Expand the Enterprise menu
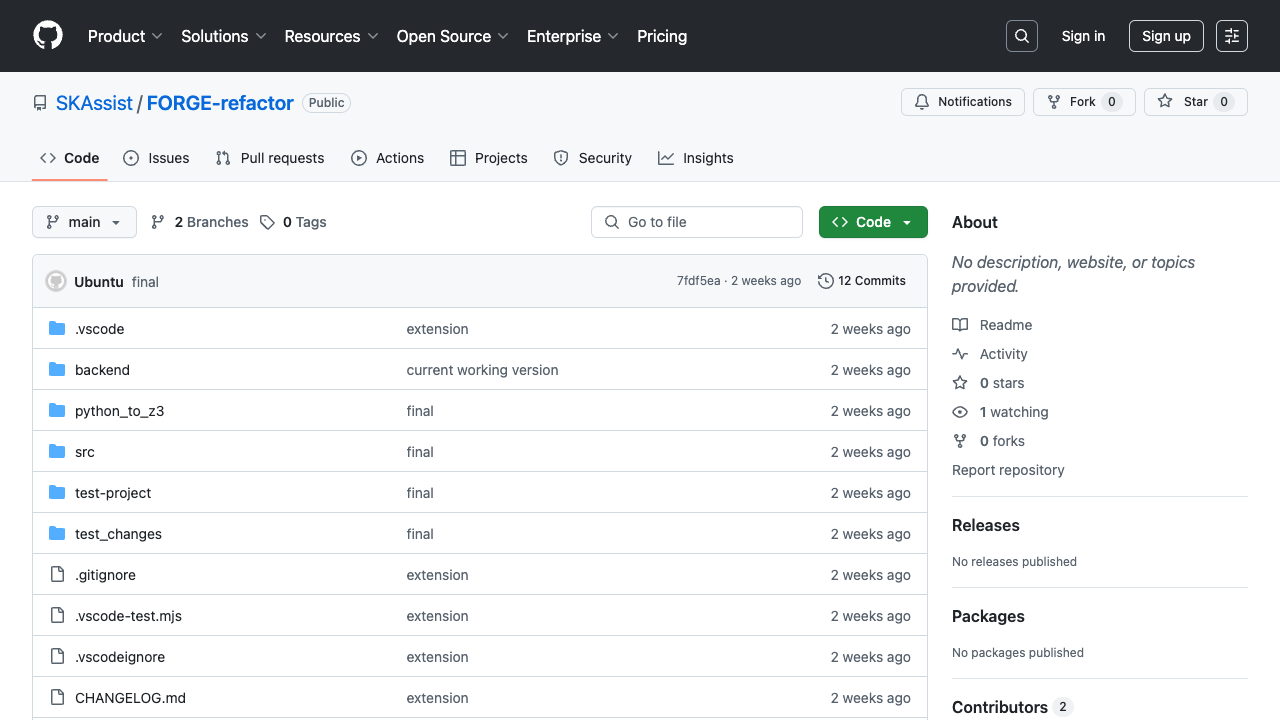This screenshot has width=1280, height=720. point(573,36)
